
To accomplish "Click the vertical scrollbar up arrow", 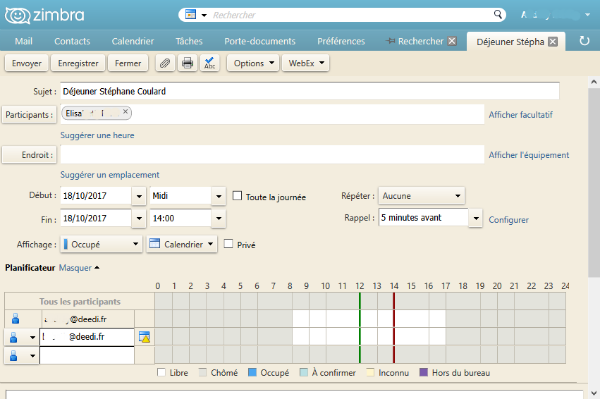I will [593, 81].
